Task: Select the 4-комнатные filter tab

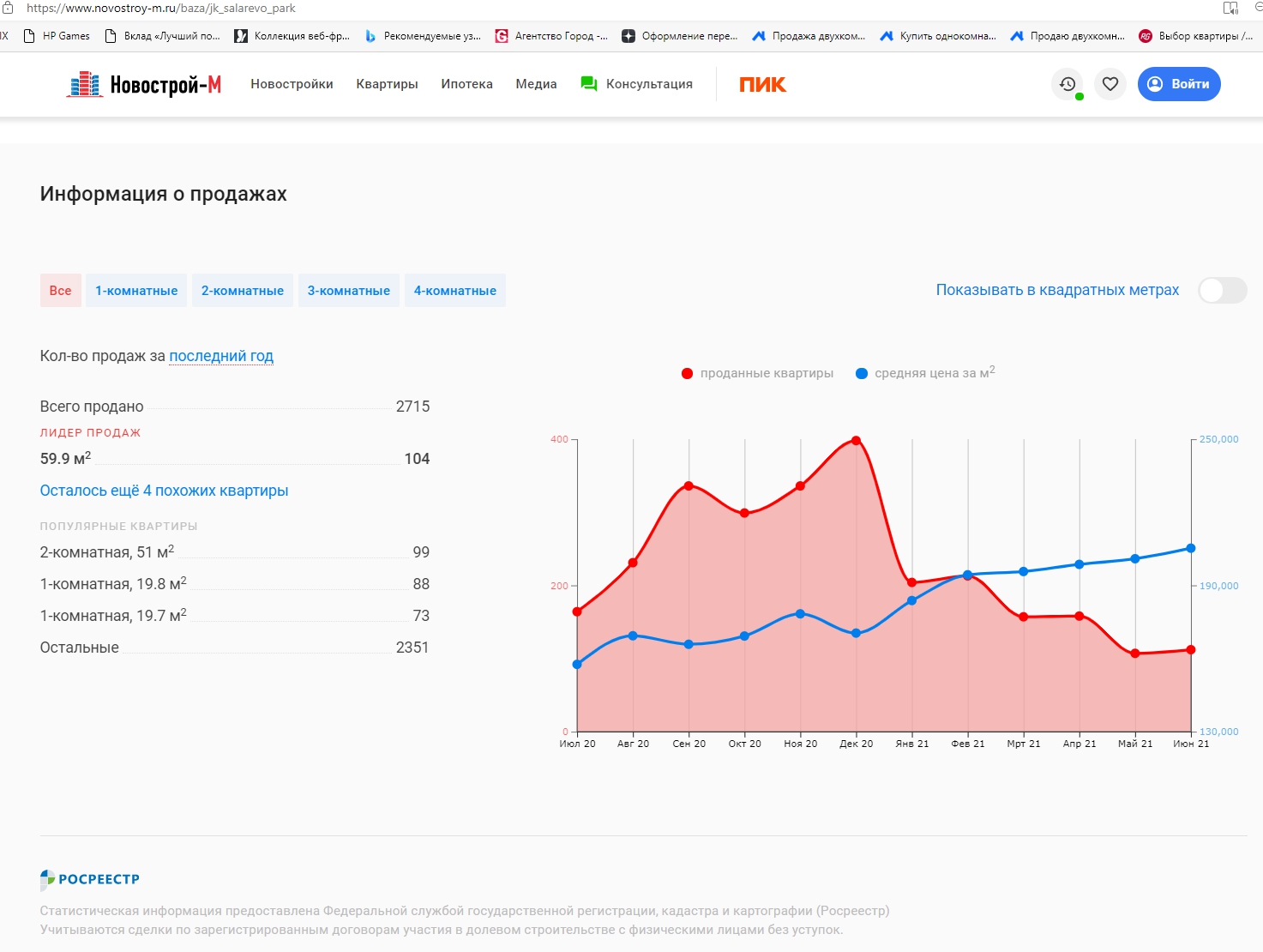Action: [x=455, y=291]
